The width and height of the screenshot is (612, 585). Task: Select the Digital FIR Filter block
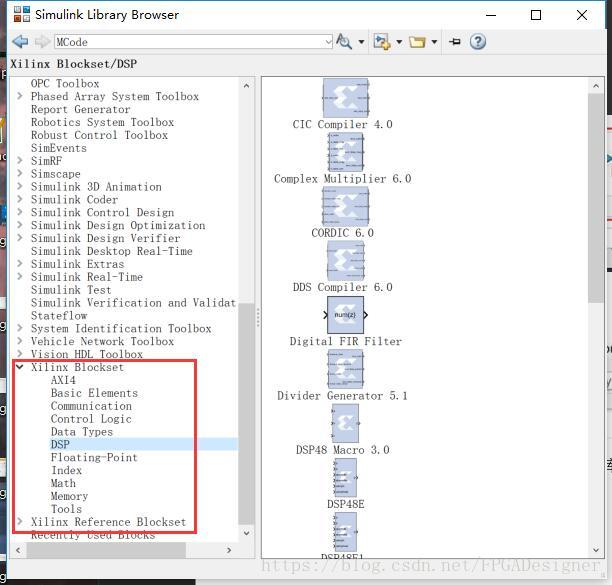point(345,315)
